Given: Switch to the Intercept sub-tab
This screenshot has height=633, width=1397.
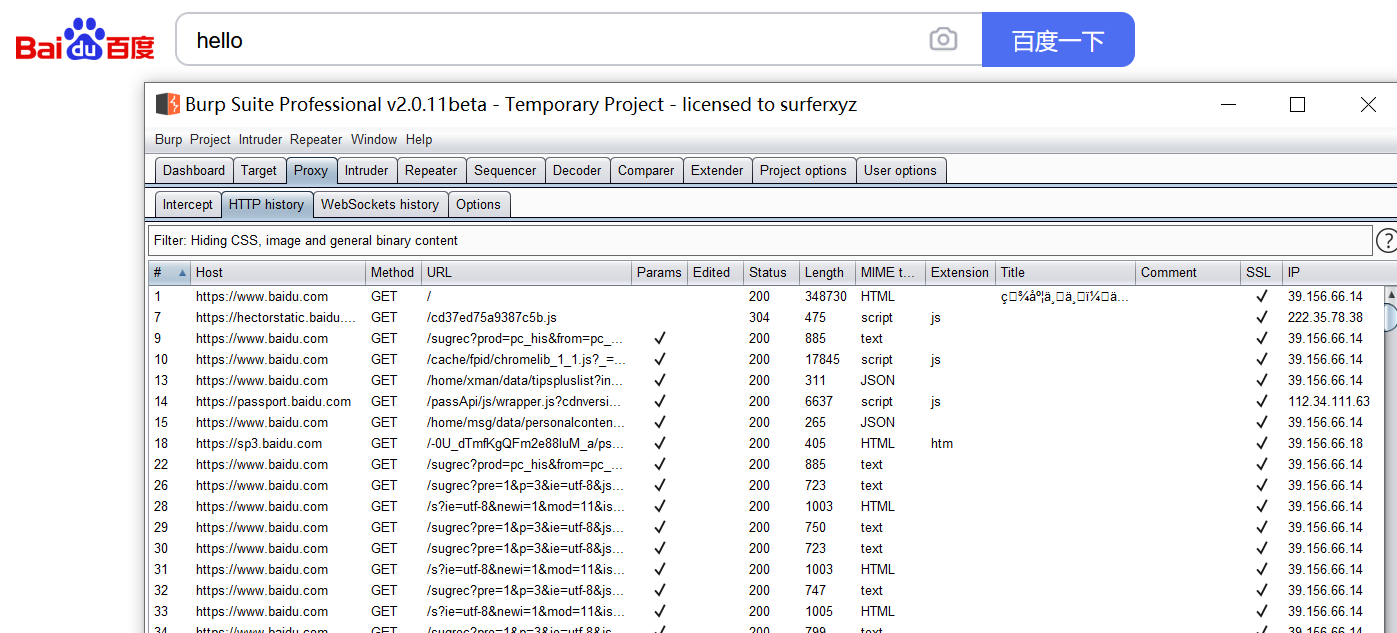Looking at the screenshot, I should pos(188,205).
